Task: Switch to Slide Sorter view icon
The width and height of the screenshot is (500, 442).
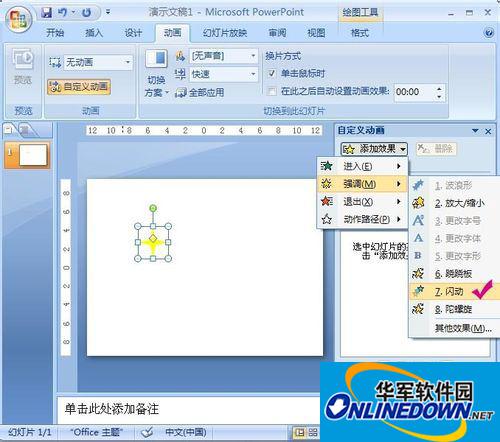Action: 313,432
